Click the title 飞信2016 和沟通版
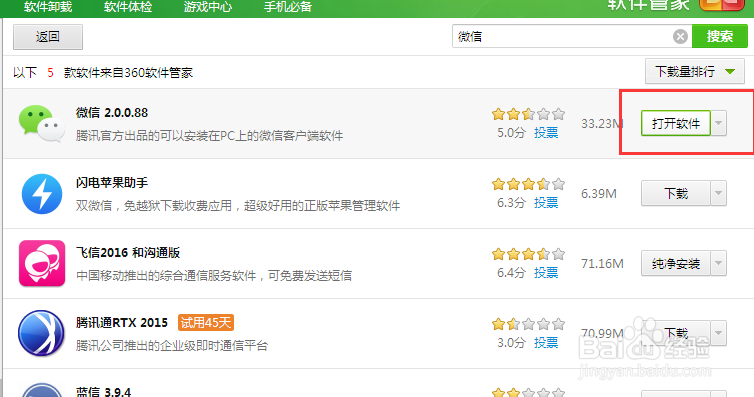The height and width of the screenshot is (397, 754). click(x=128, y=253)
